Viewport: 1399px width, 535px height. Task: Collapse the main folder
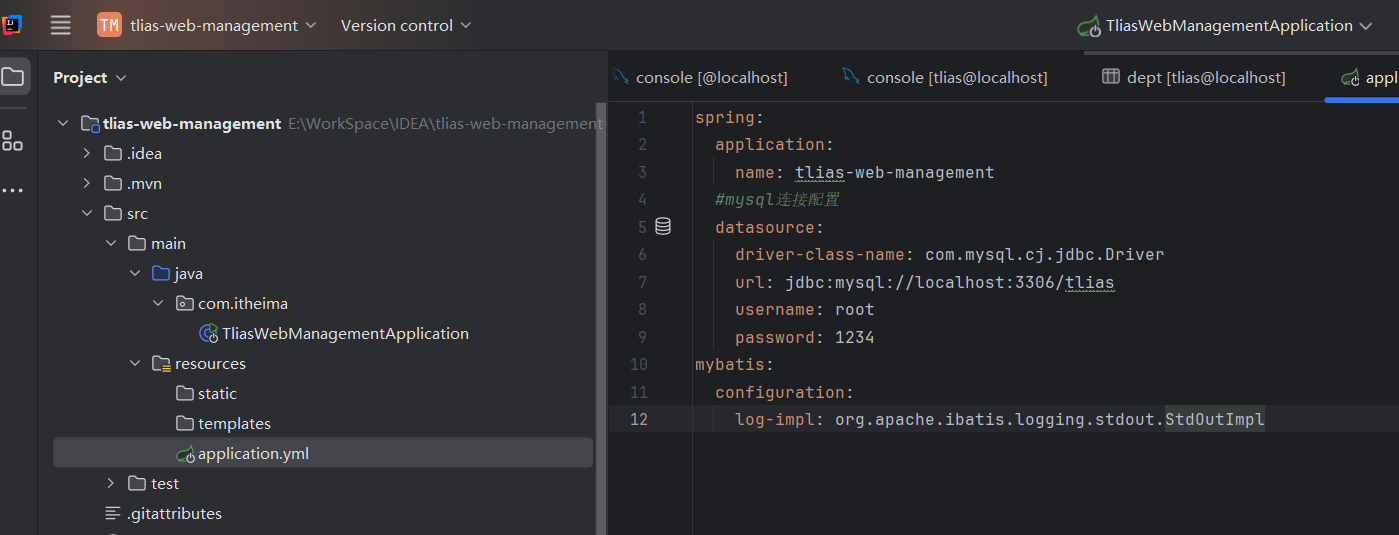coord(111,244)
